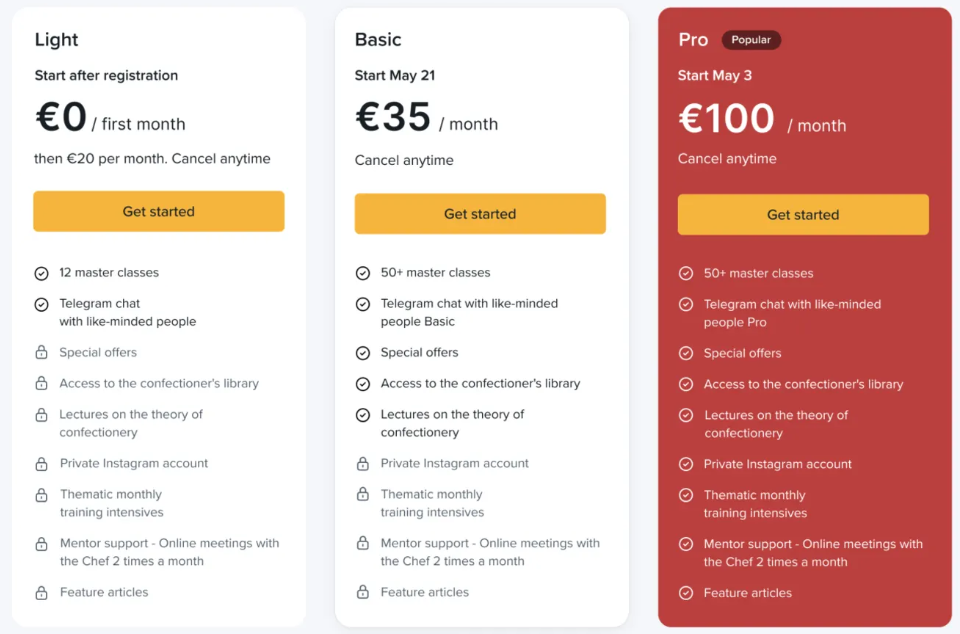
Task: Click lock icon beside Light confectioner's library
Action: (x=41, y=384)
